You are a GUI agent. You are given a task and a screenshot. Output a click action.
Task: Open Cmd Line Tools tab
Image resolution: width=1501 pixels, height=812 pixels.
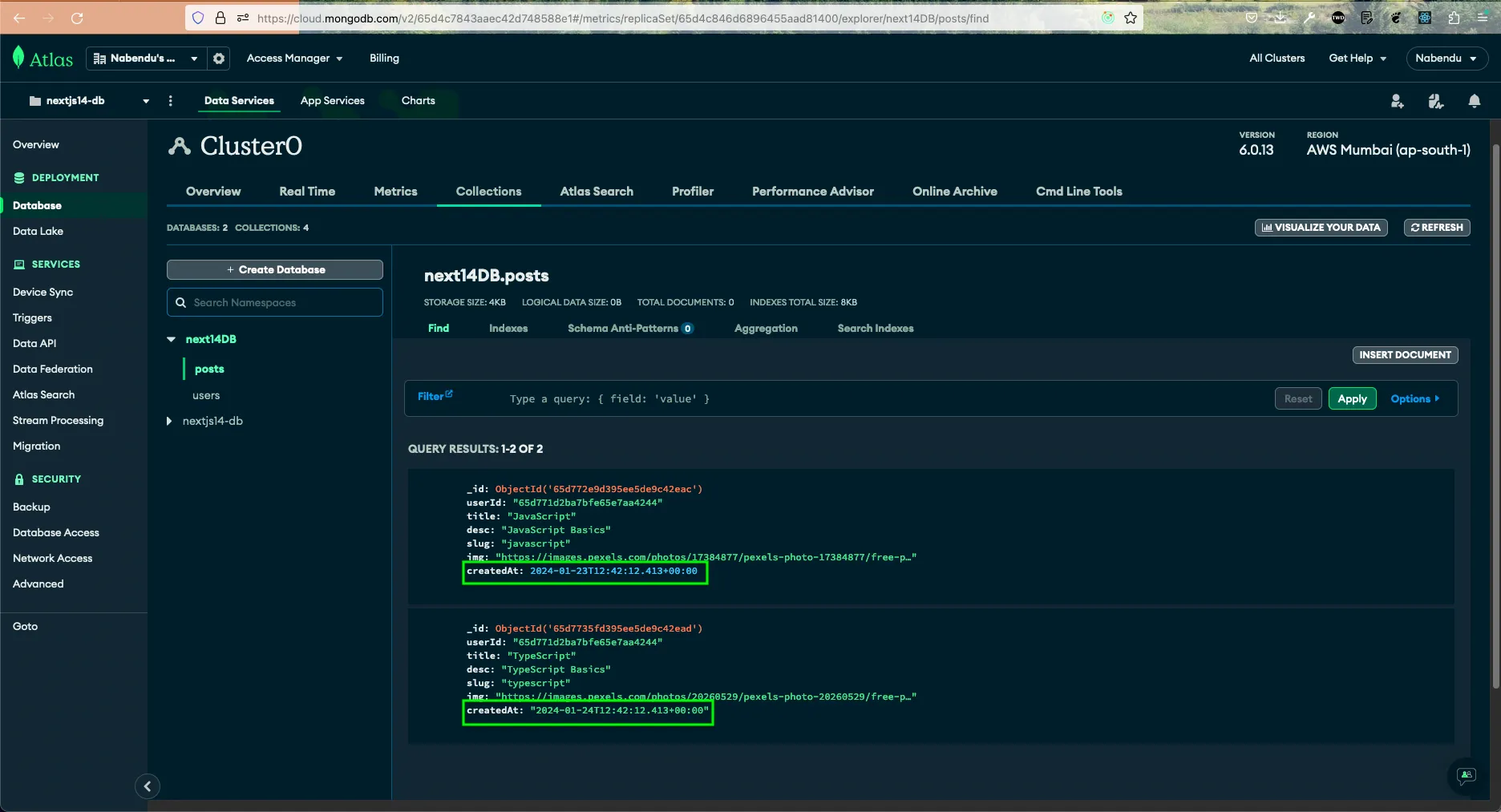click(1078, 191)
